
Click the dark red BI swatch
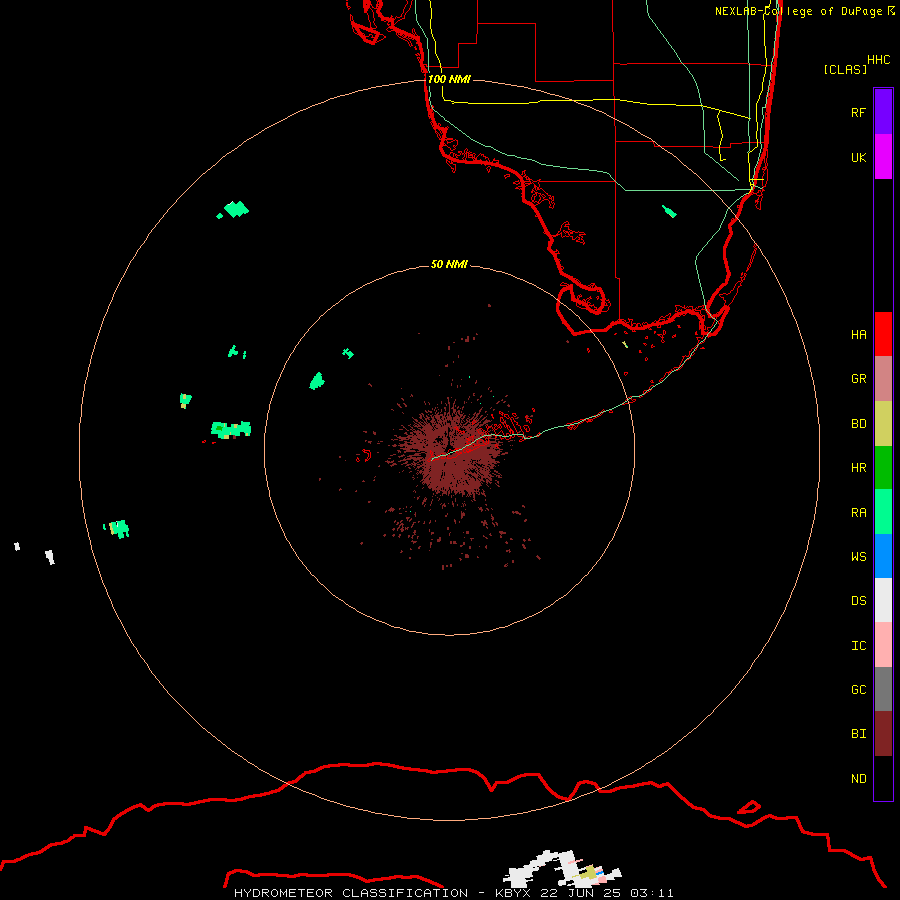(883, 734)
